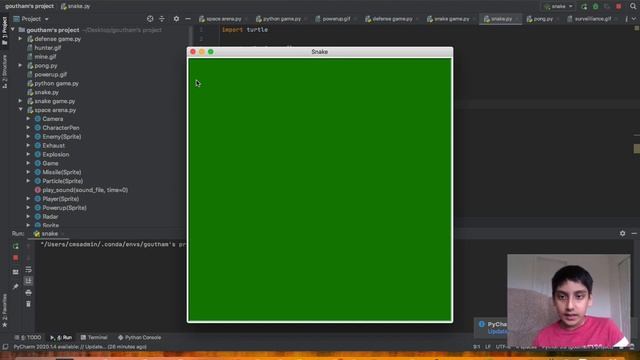The height and width of the screenshot is (360, 640).
Task: Click the Restore Layout icon in Run panel
Action: pyautogui.click(x=16, y=272)
